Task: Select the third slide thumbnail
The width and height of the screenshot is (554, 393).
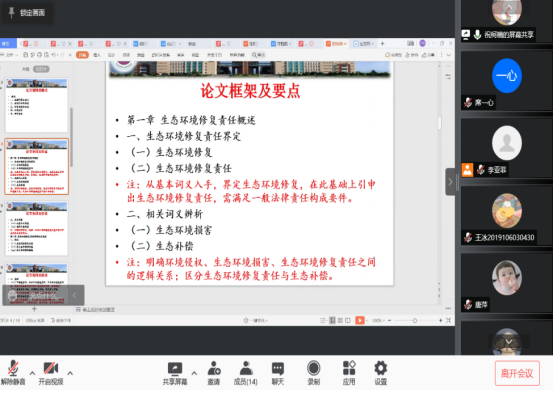Action: [37, 228]
